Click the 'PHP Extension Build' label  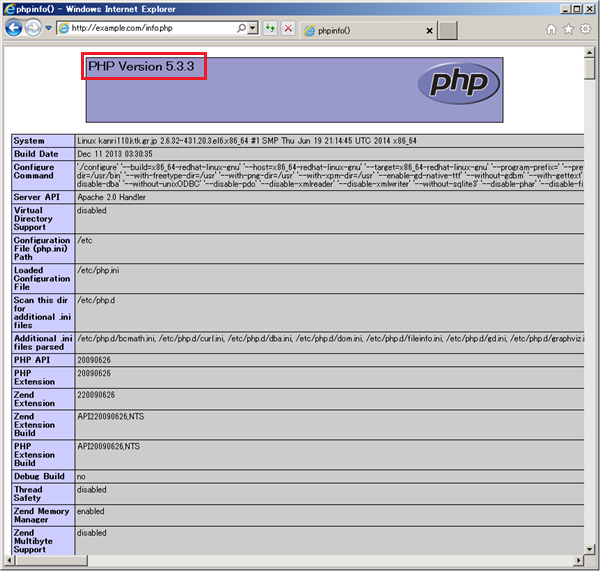[34, 454]
